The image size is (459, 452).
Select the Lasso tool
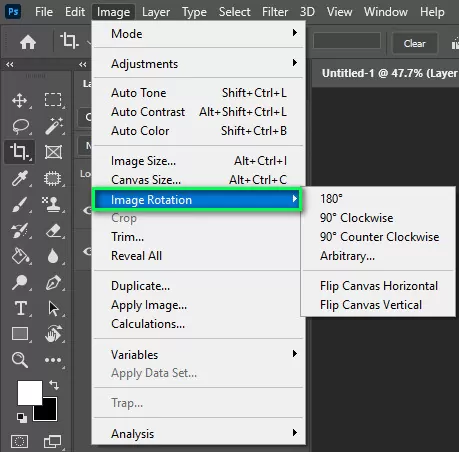20,126
